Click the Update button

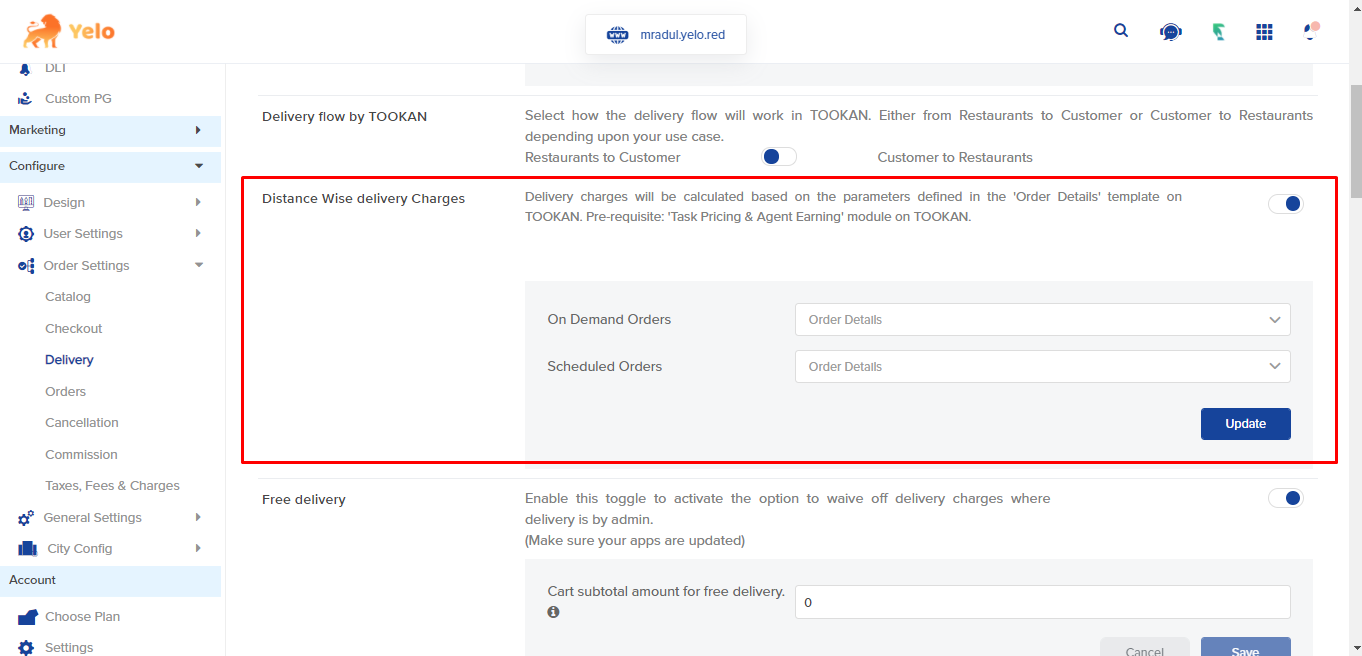click(1245, 423)
